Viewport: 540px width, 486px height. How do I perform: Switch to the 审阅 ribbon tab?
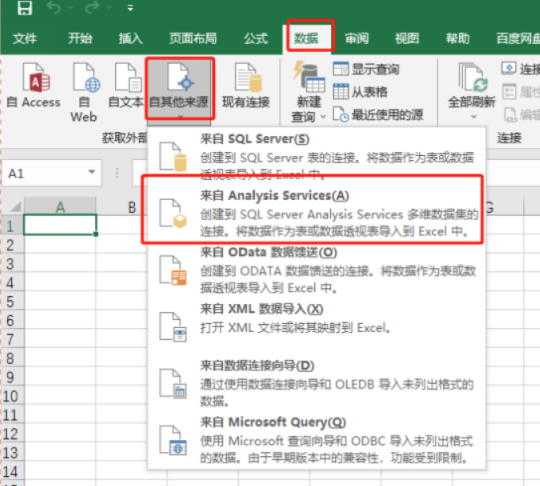[357, 38]
